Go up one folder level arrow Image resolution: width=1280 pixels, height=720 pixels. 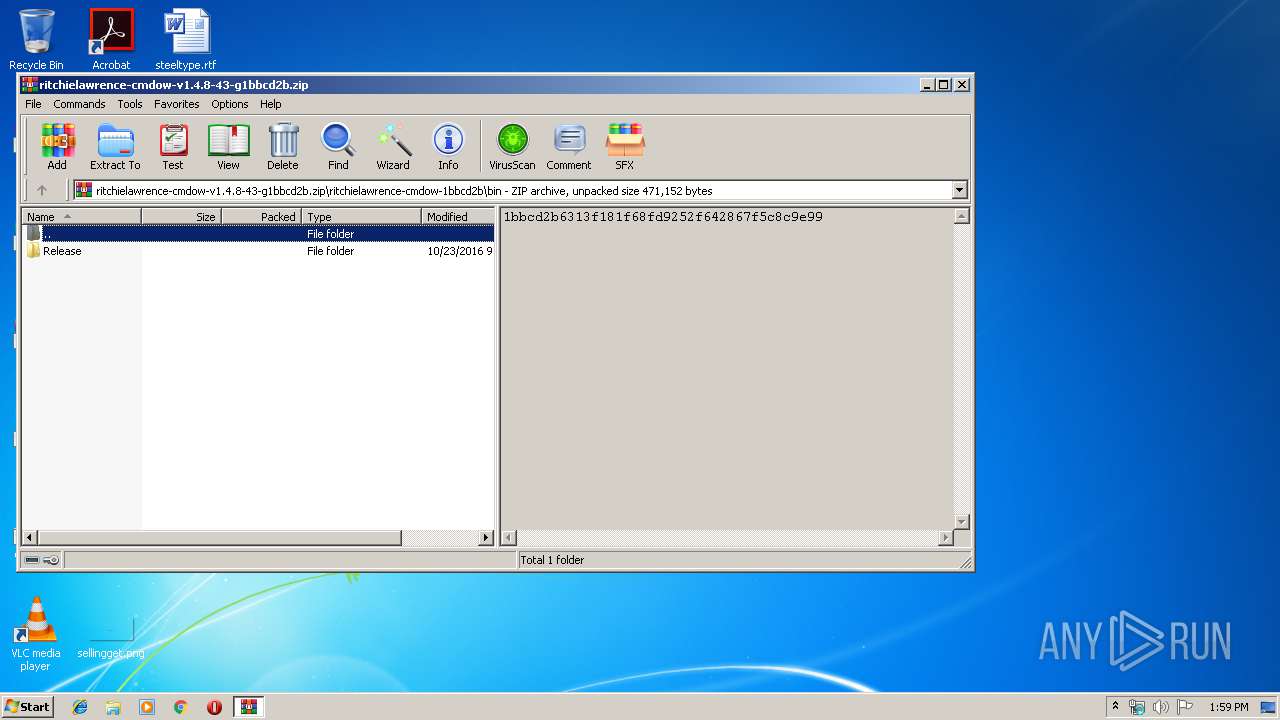click(42, 190)
